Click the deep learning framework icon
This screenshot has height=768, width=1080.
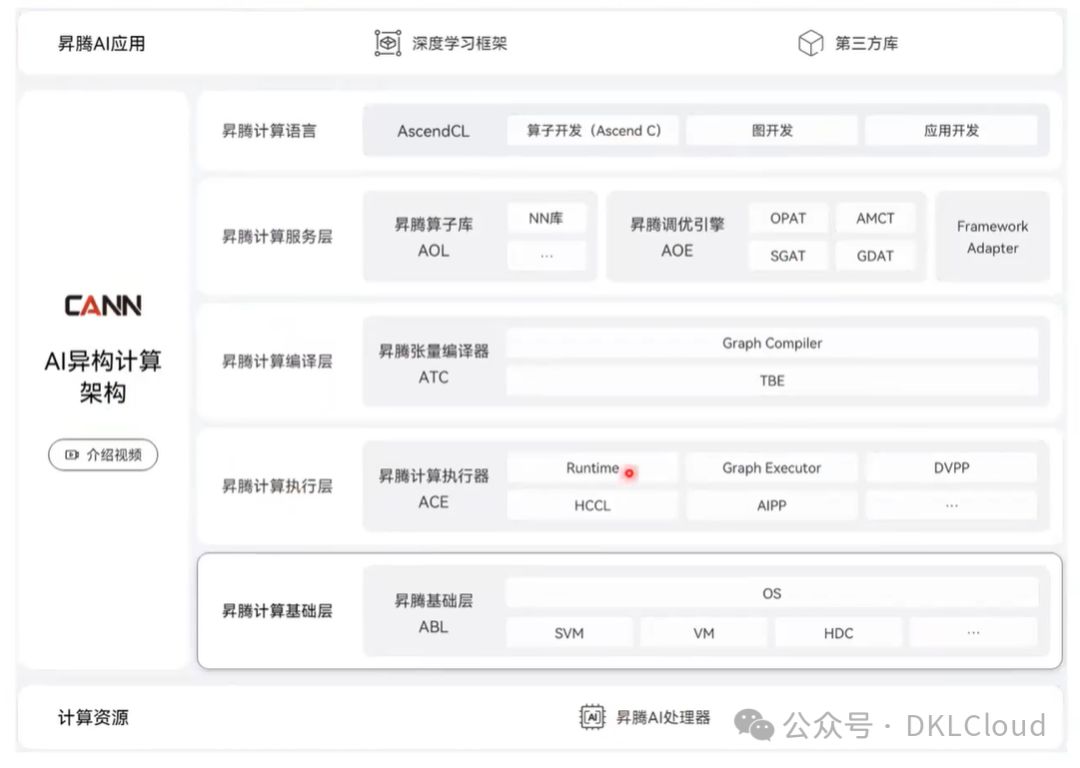click(388, 43)
